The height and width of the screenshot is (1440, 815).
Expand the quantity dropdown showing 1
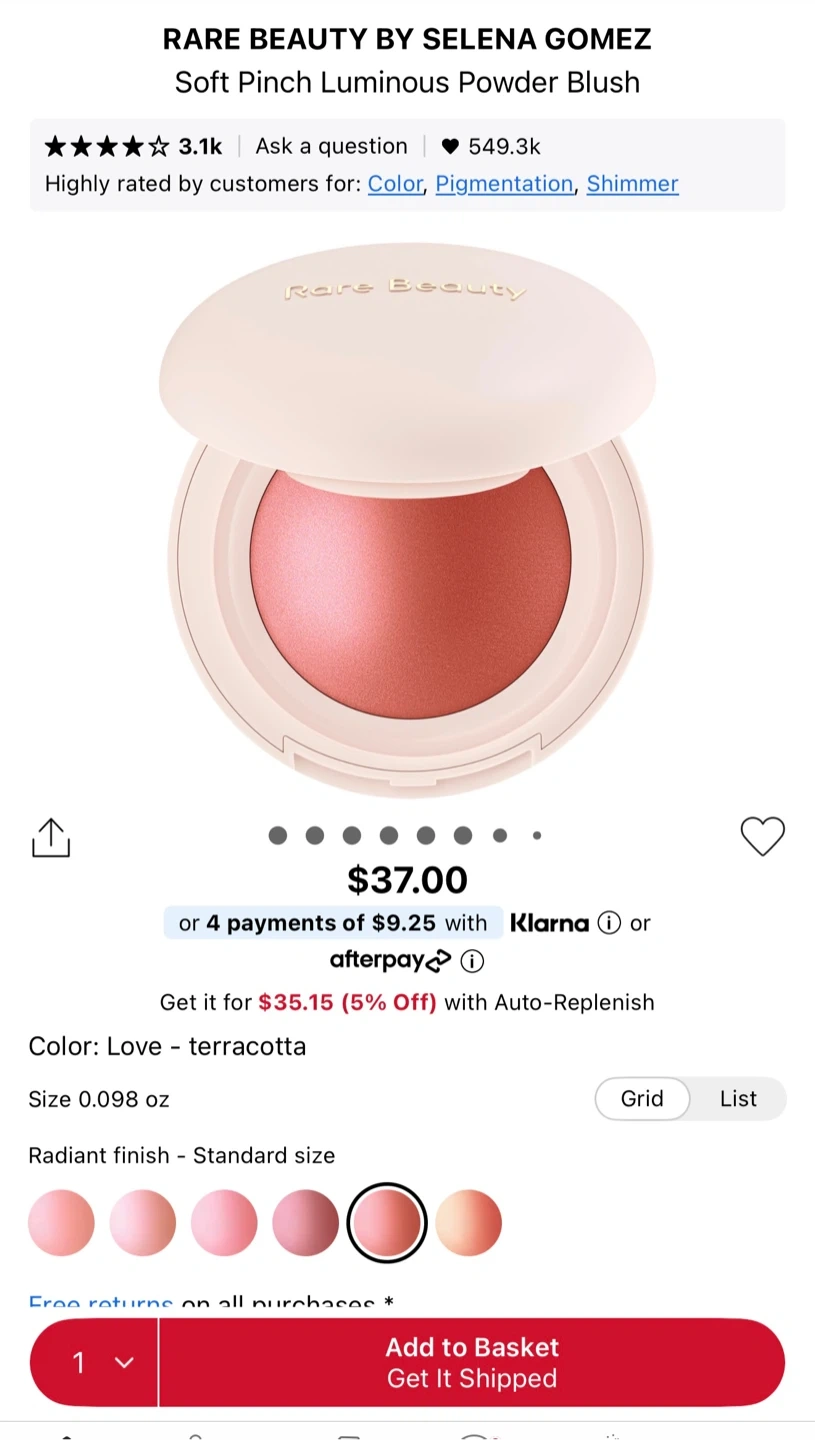[94, 1362]
